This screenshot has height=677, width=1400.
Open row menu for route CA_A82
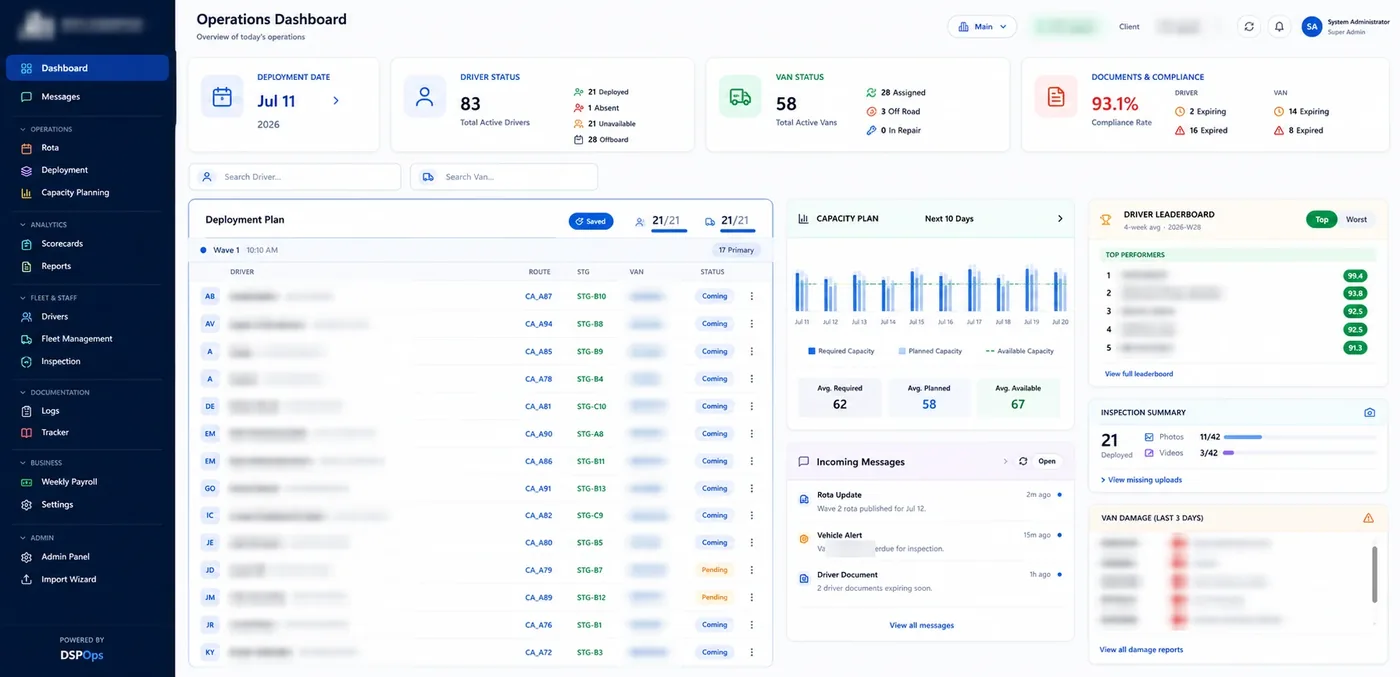pos(752,516)
